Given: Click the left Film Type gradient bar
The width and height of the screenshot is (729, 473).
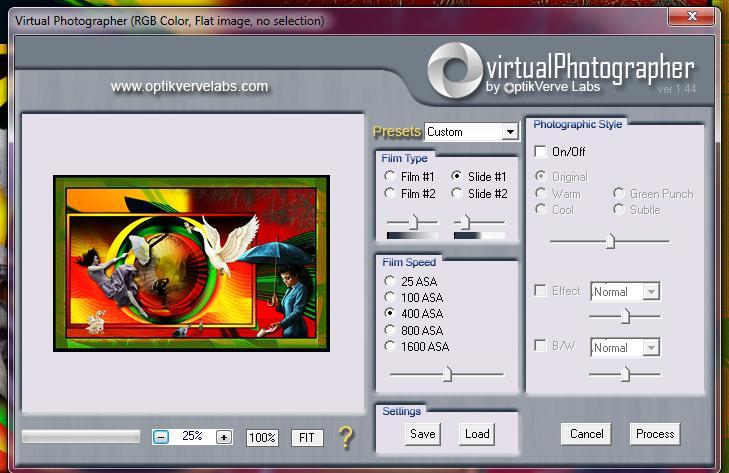Looking at the screenshot, I should coord(412,236).
